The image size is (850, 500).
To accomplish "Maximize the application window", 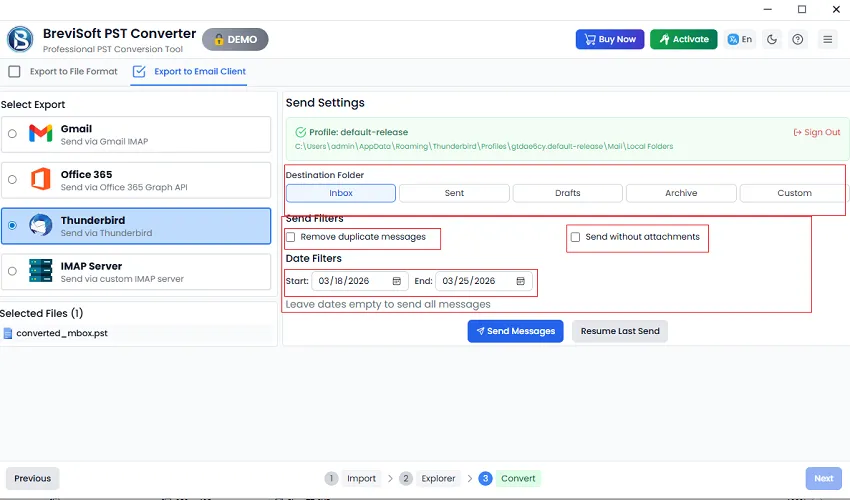I will [x=802, y=9].
